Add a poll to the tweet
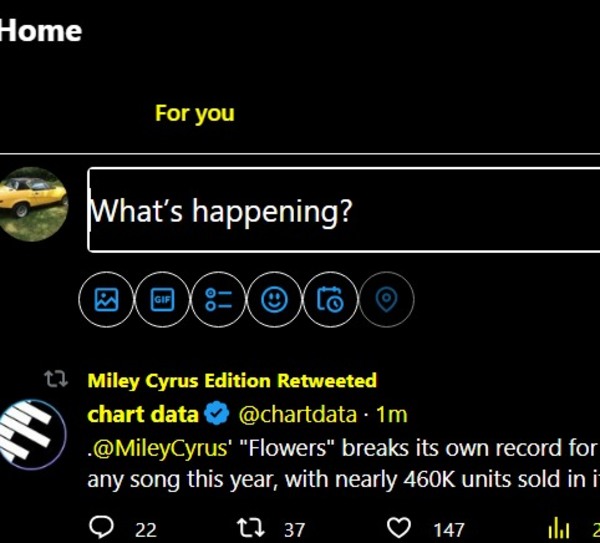The image size is (600, 543). click(218, 299)
